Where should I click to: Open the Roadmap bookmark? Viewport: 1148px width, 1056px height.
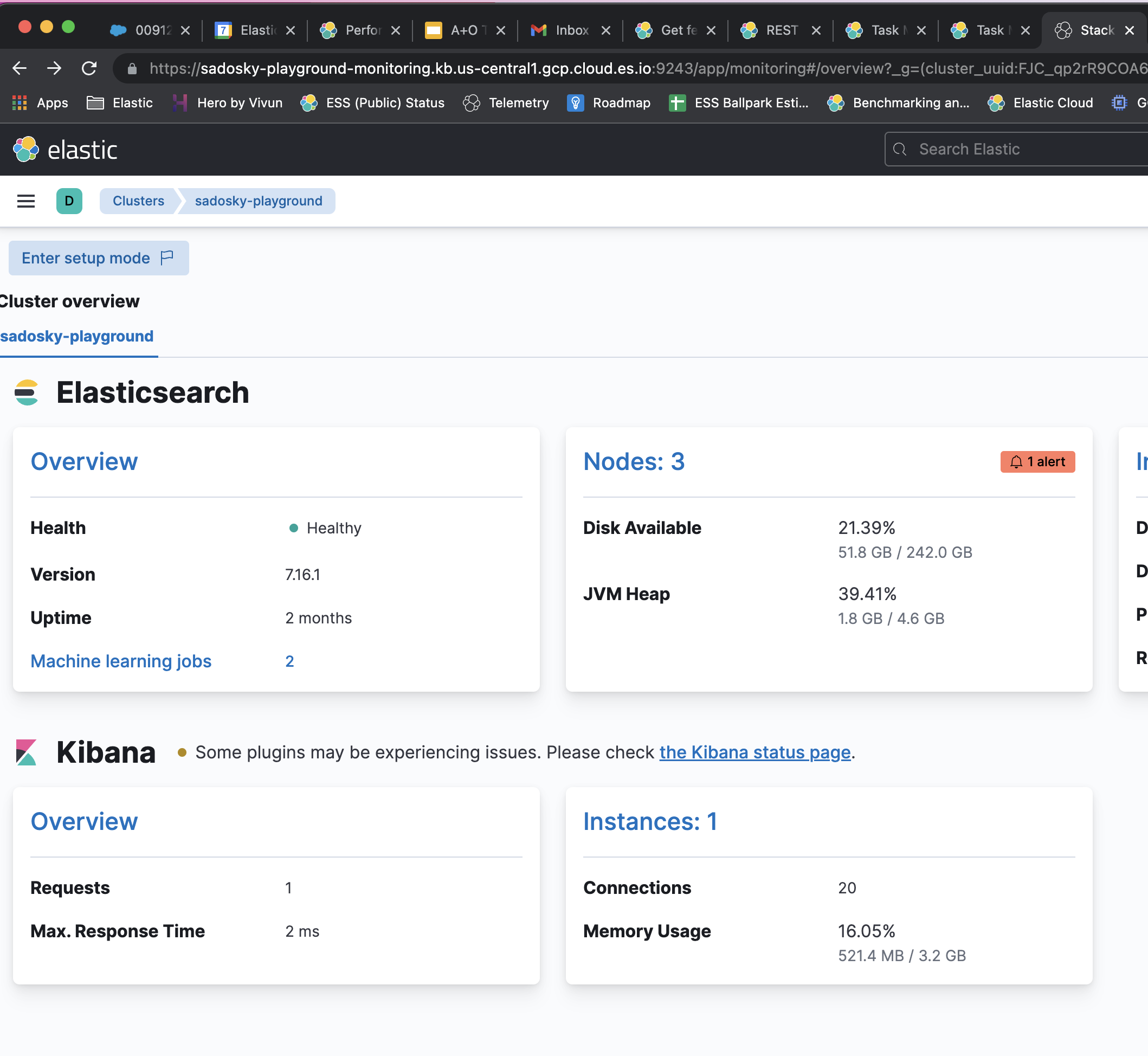(609, 103)
